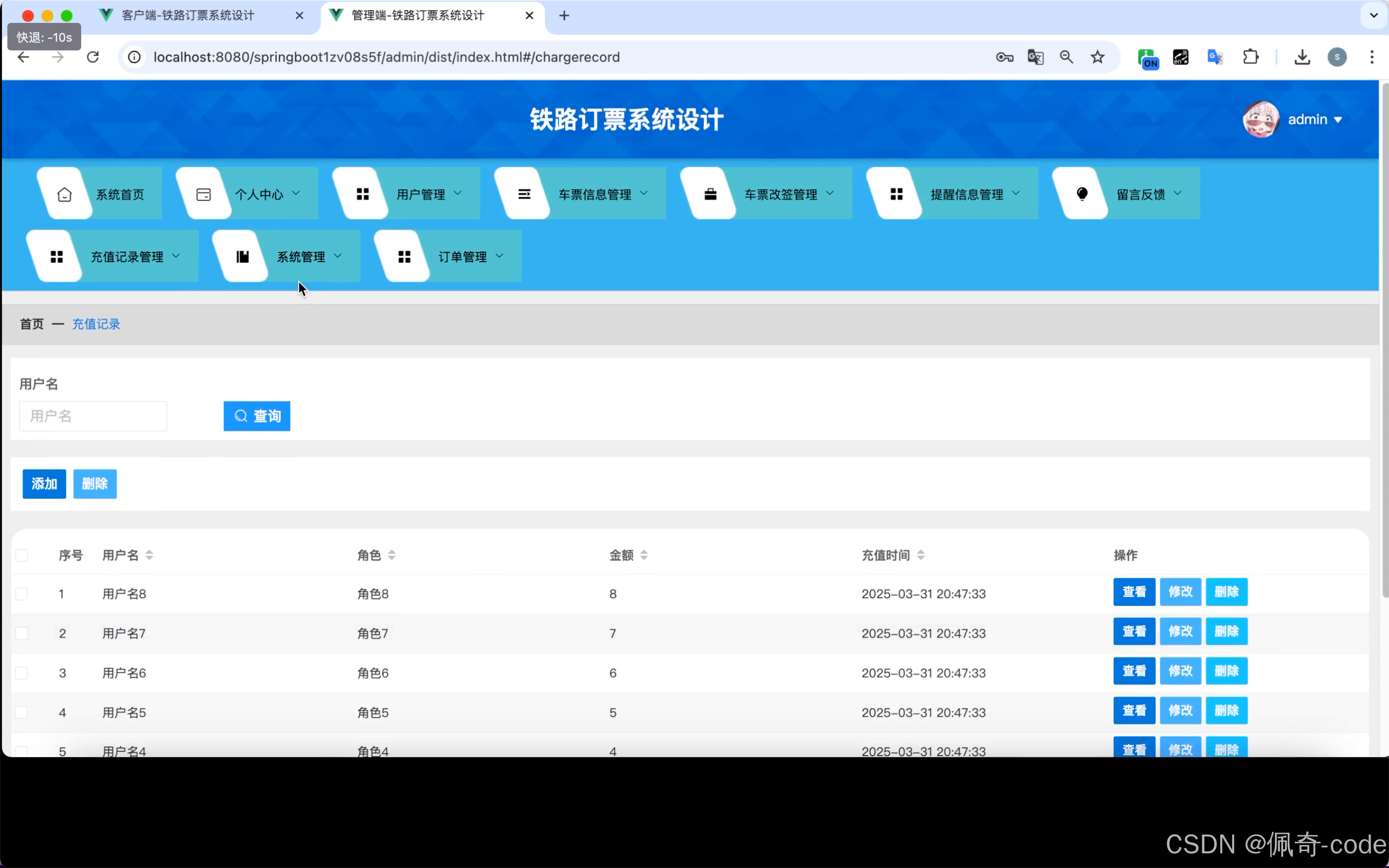Click the briefcase icon for 车票改签管理
Viewport: 1389px width, 868px height.
710,195
